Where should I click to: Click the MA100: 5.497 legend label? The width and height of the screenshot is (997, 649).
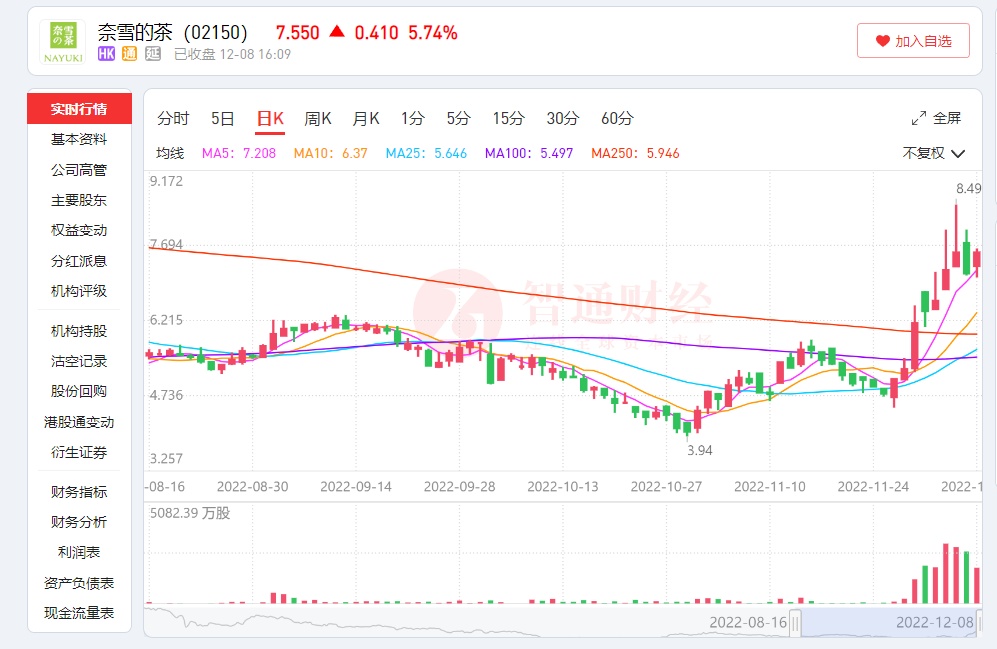528,153
